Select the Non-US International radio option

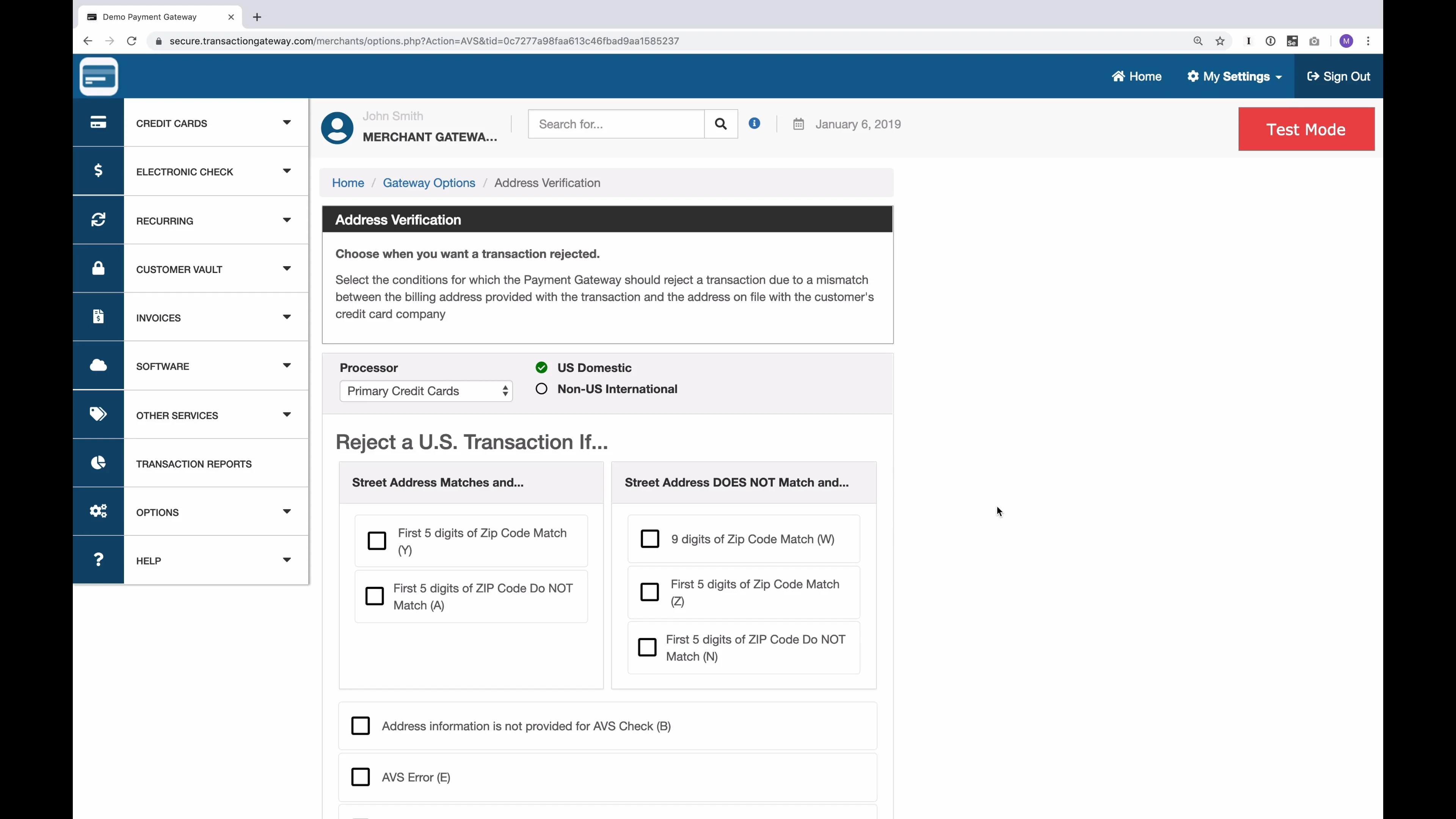coord(541,389)
